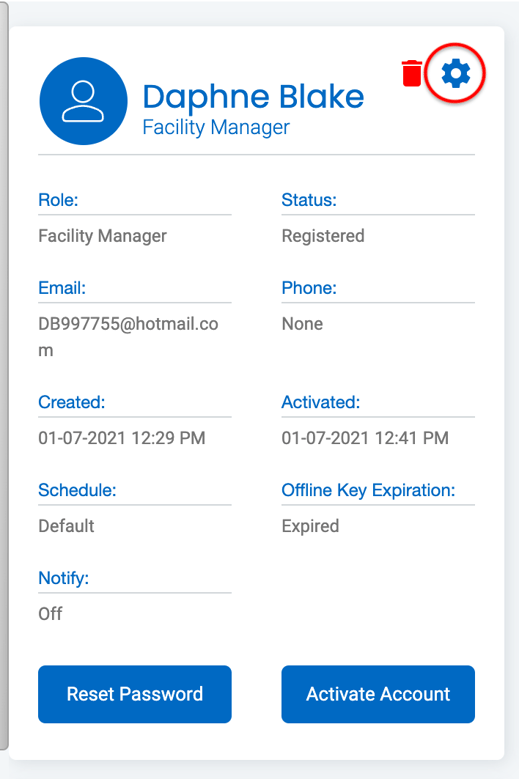Click the Schedule value Default
Image resolution: width=519 pixels, height=779 pixels.
coord(66,526)
